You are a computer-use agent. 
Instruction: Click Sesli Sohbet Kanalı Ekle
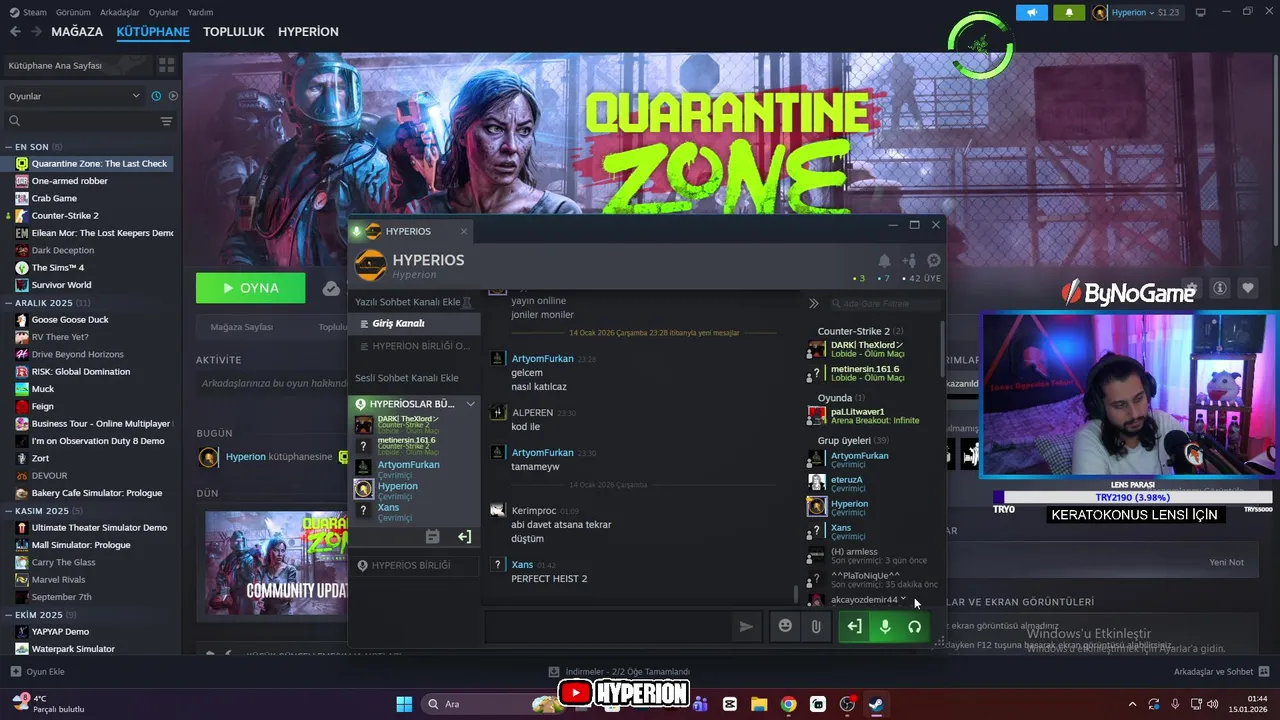click(x=406, y=378)
